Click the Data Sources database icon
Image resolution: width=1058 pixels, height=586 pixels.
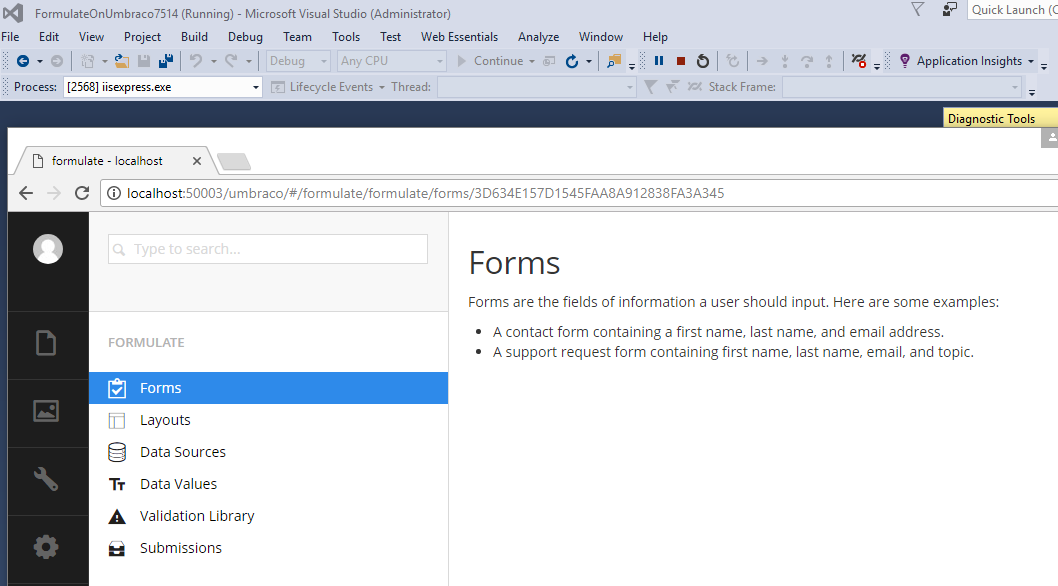(x=117, y=452)
